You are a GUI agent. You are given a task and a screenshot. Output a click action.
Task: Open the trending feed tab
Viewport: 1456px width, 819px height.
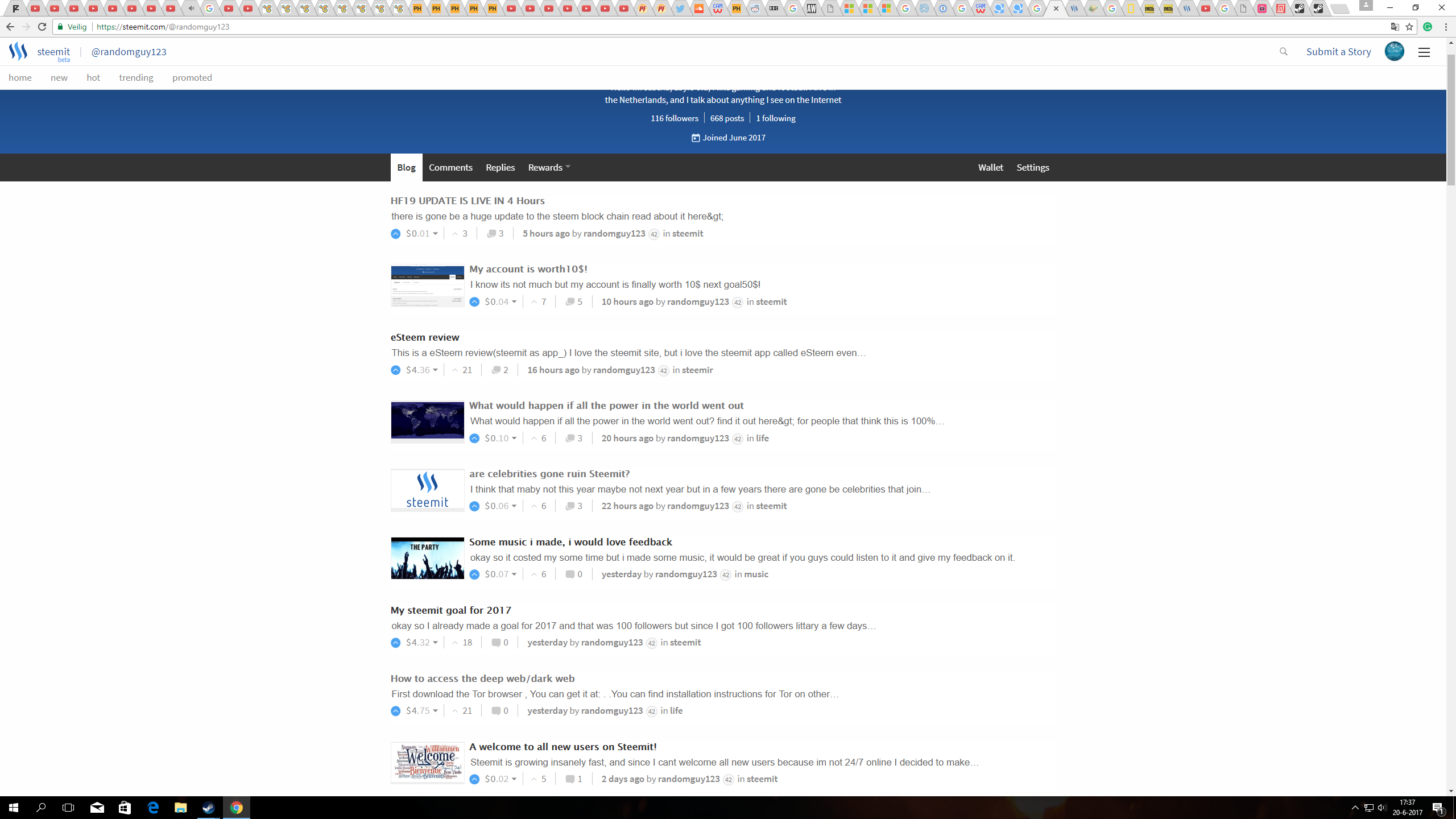coord(136,77)
